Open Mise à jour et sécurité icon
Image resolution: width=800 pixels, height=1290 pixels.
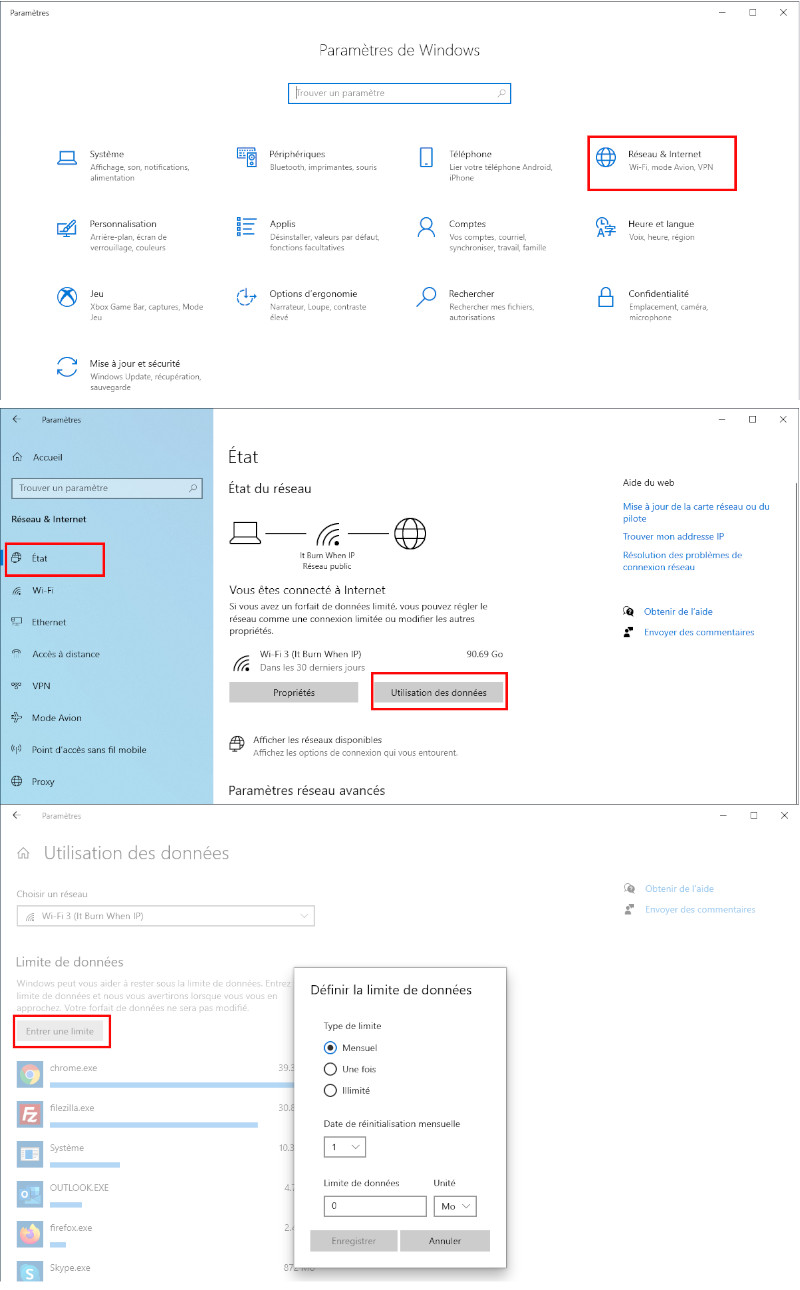67,366
